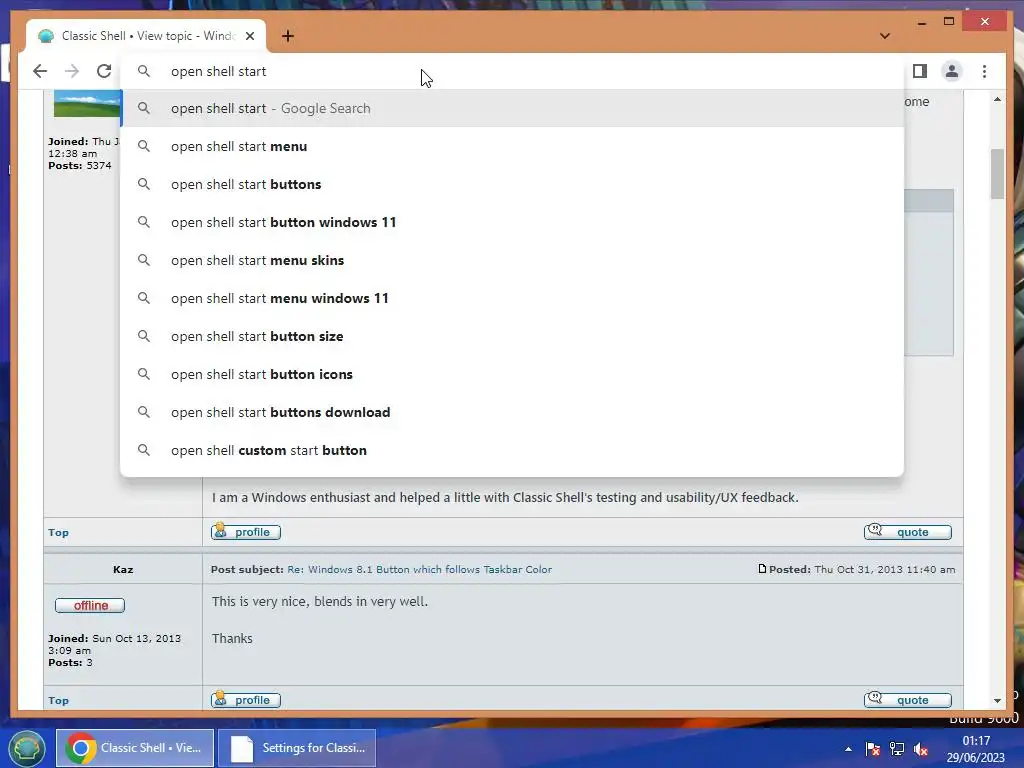Open the Action Center flag icon

point(872,749)
